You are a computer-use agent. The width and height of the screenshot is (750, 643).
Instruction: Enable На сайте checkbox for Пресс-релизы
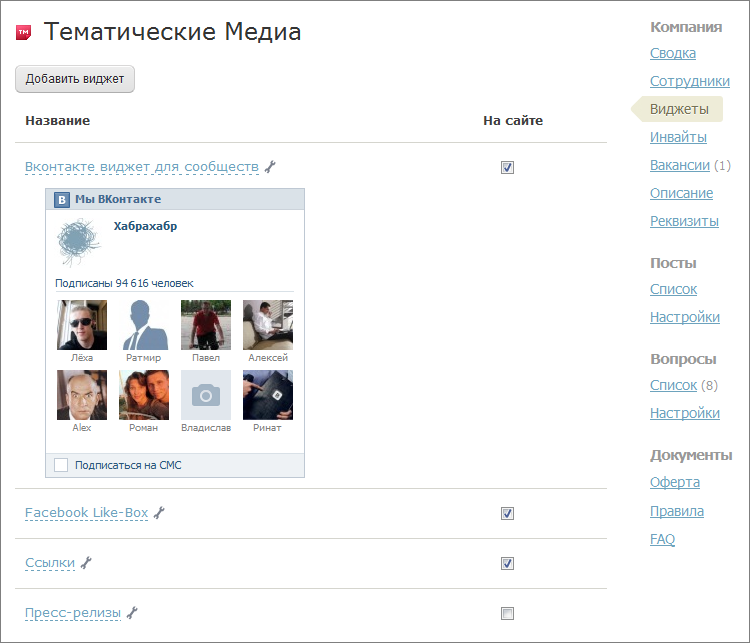point(507,613)
